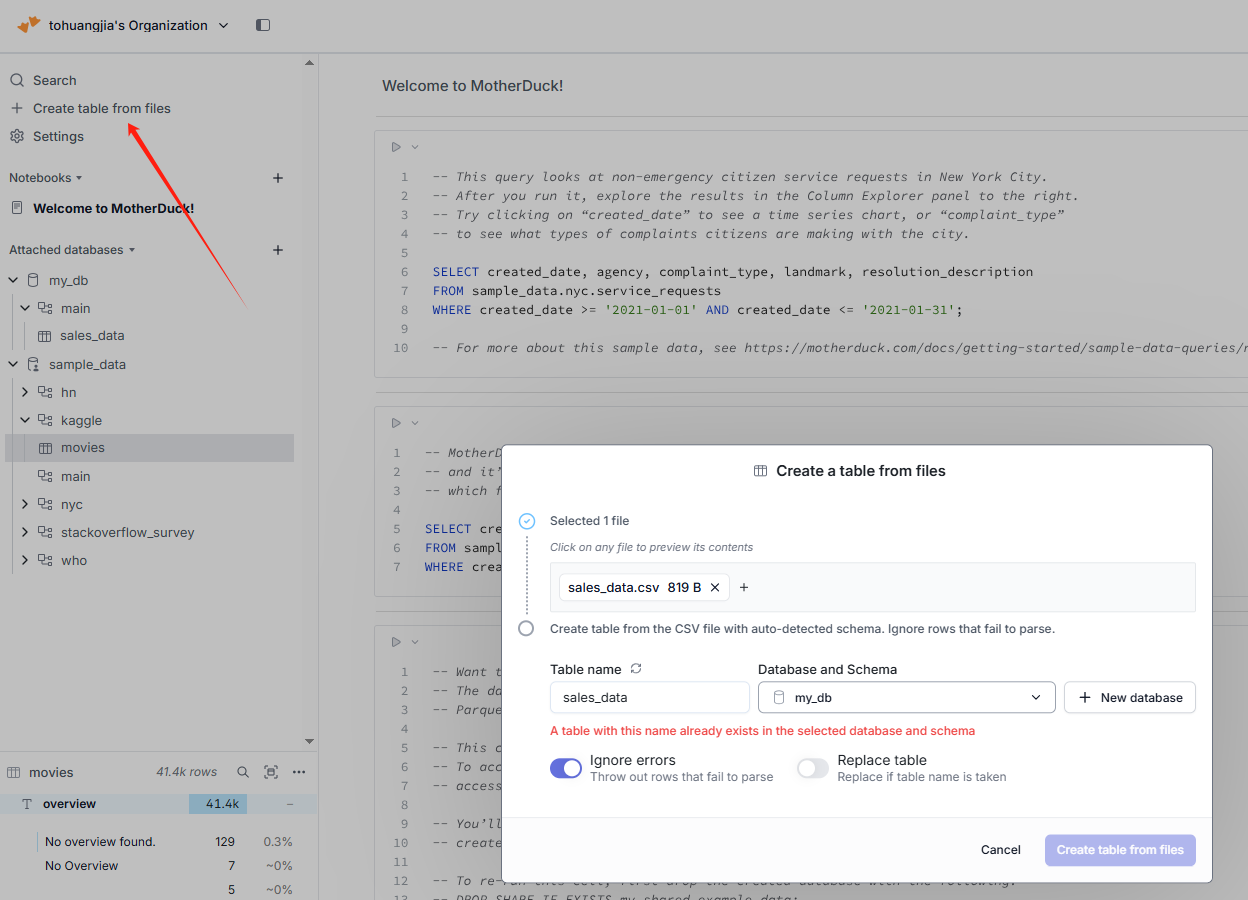
Task: Click the refresh icon next to Table name
Action: click(x=636, y=669)
